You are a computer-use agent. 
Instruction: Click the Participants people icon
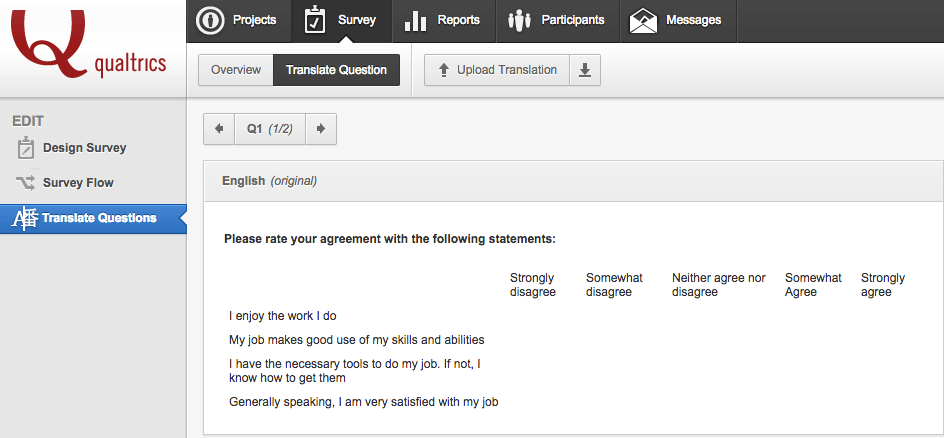point(519,20)
